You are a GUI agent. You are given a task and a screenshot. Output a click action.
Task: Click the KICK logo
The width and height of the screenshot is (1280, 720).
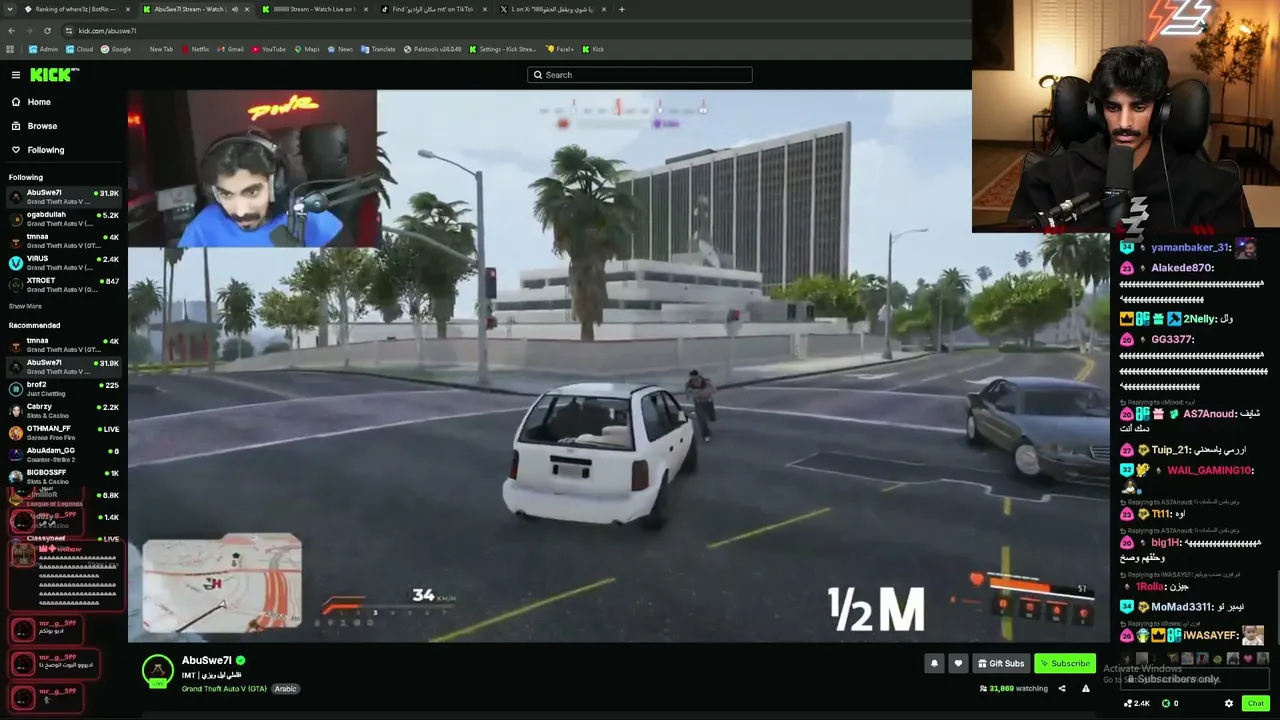click(x=54, y=75)
